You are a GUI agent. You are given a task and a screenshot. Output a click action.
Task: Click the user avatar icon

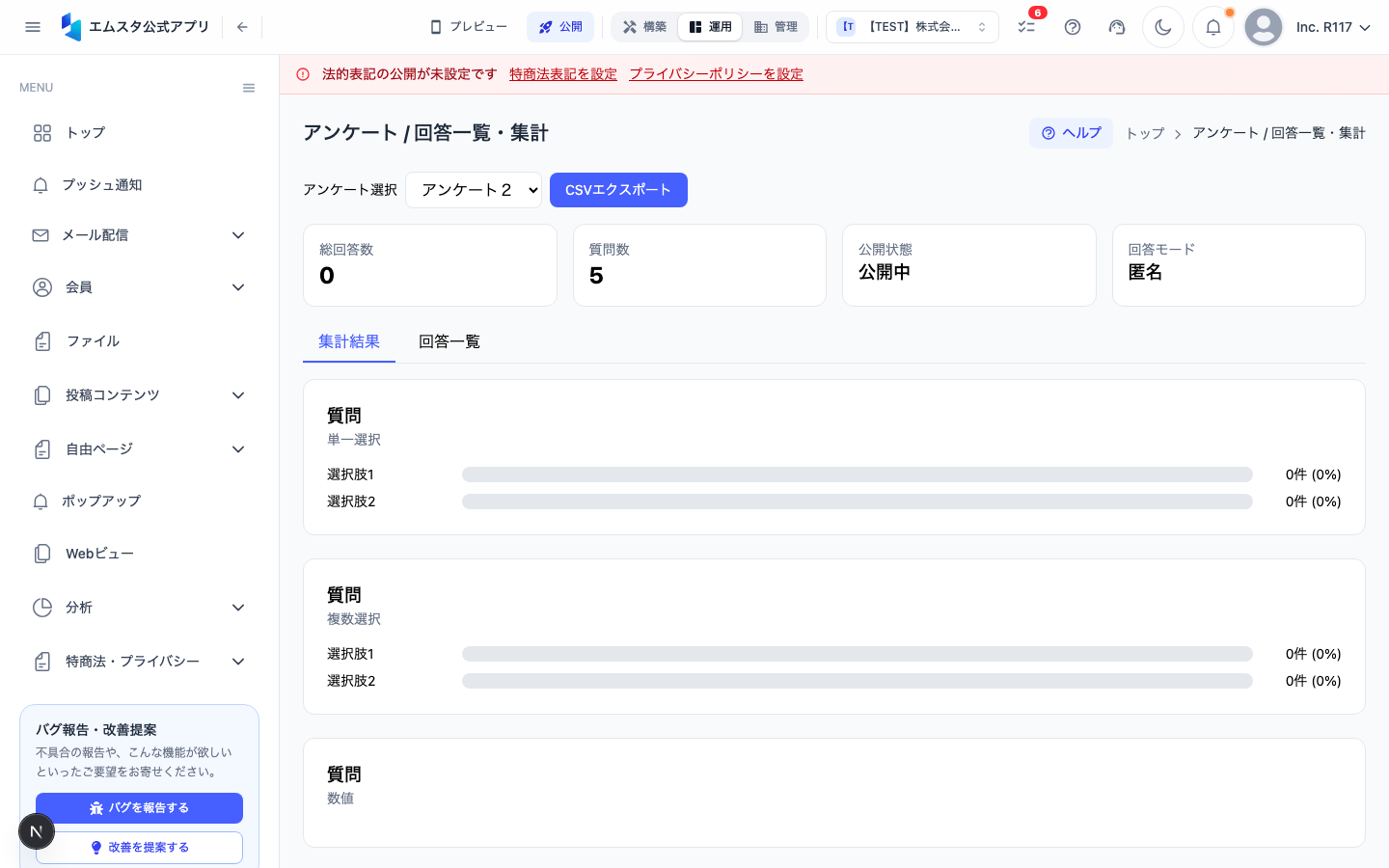click(x=1264, y=27)
